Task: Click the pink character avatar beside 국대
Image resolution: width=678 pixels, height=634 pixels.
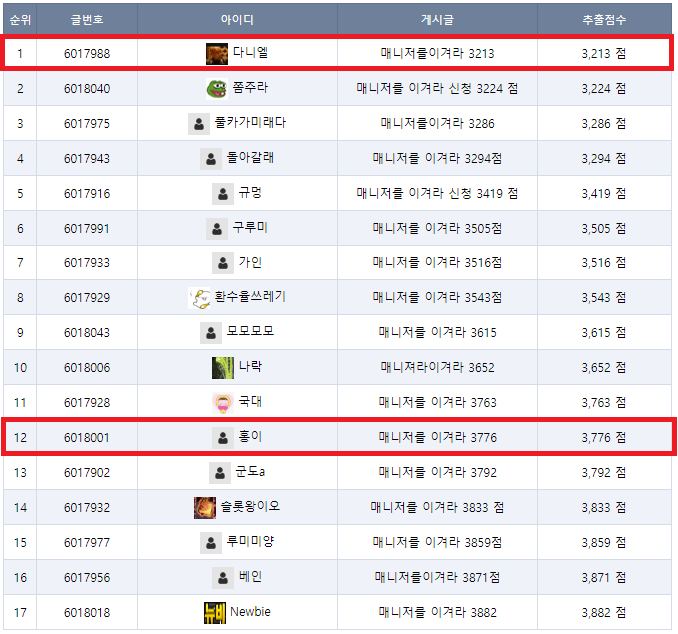Action: click(223, 403)
